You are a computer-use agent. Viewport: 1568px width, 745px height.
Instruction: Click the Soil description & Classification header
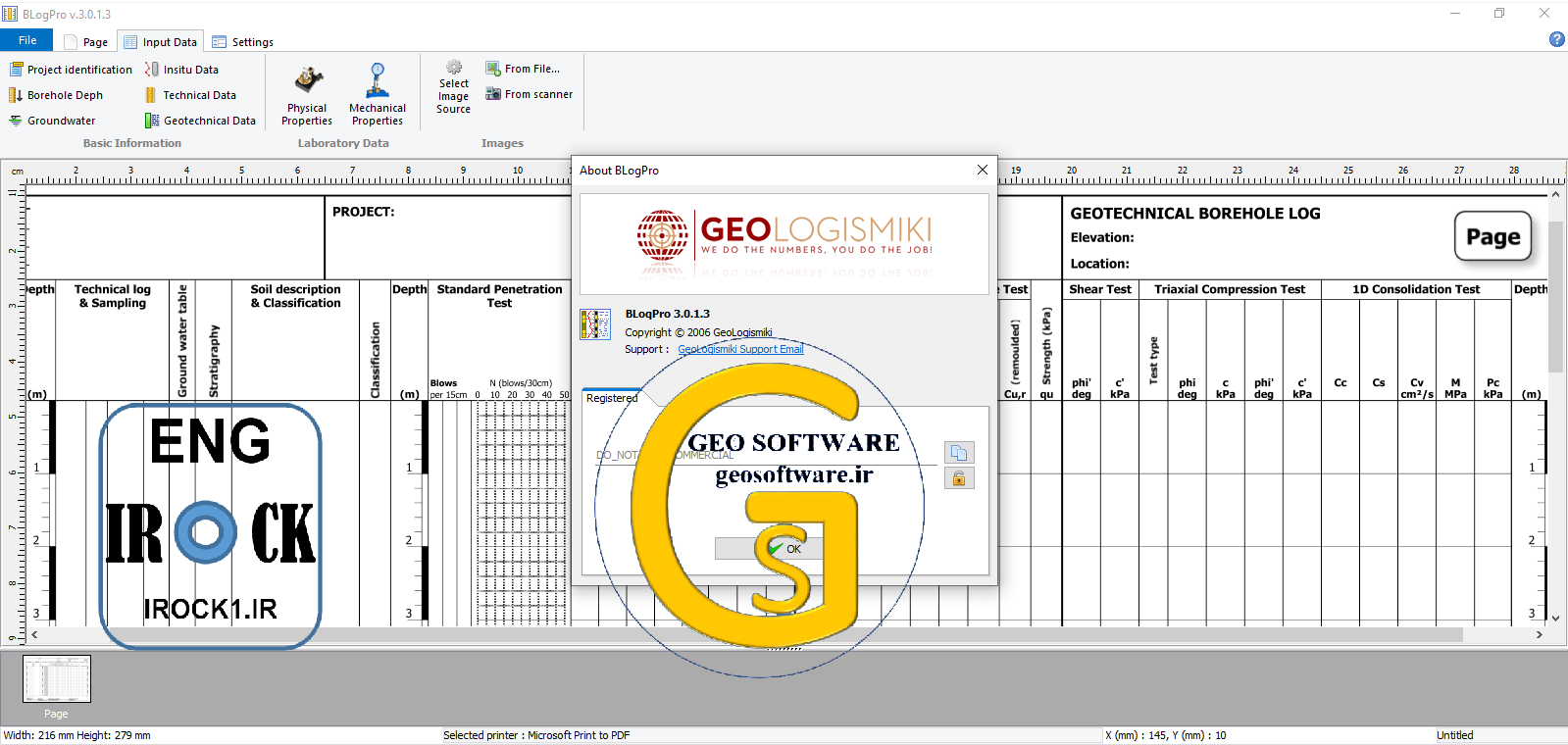295,296
